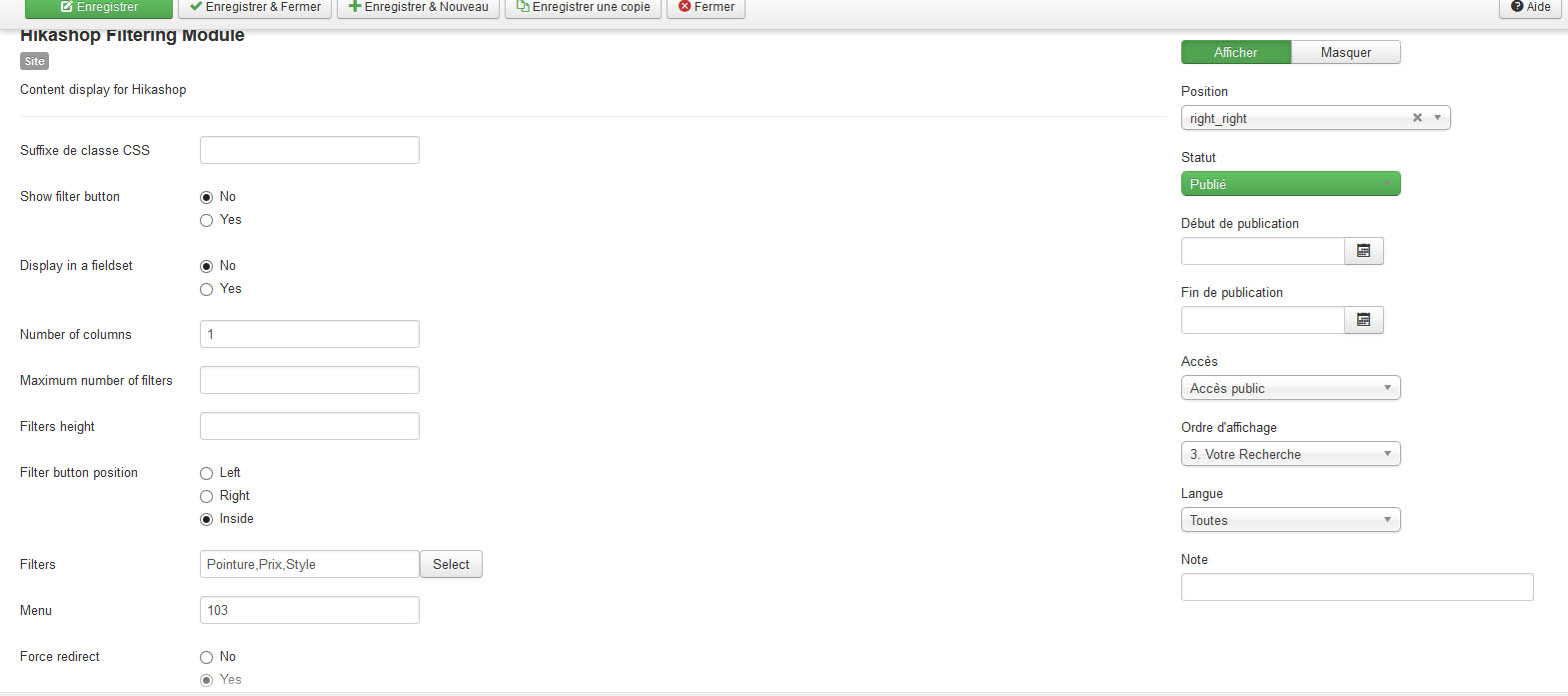The width and height of the screenshot is (1568, 696).
Task: Choose Right for Filter button position
Action: coord(206,496)
